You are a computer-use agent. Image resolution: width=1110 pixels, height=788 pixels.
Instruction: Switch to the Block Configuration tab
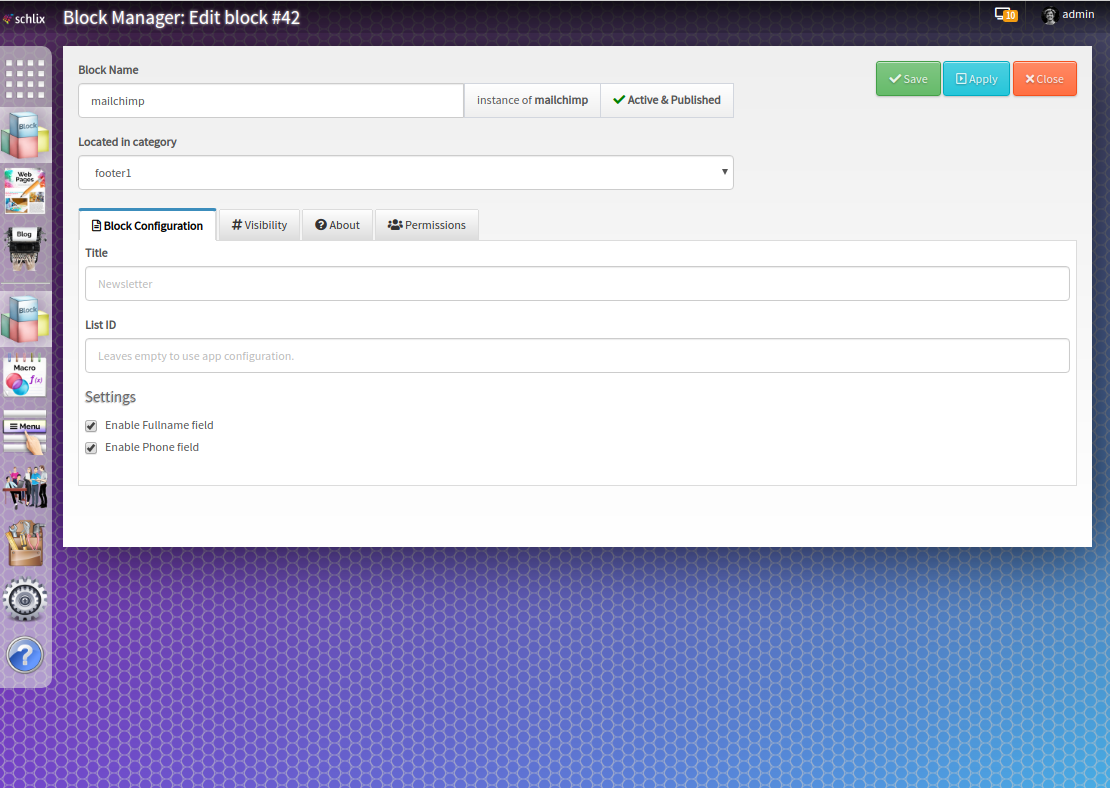[x=147, y=225]
